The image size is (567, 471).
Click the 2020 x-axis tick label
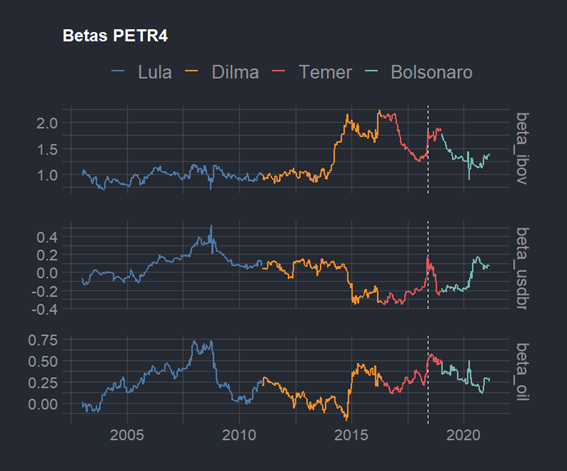(463, 435)
